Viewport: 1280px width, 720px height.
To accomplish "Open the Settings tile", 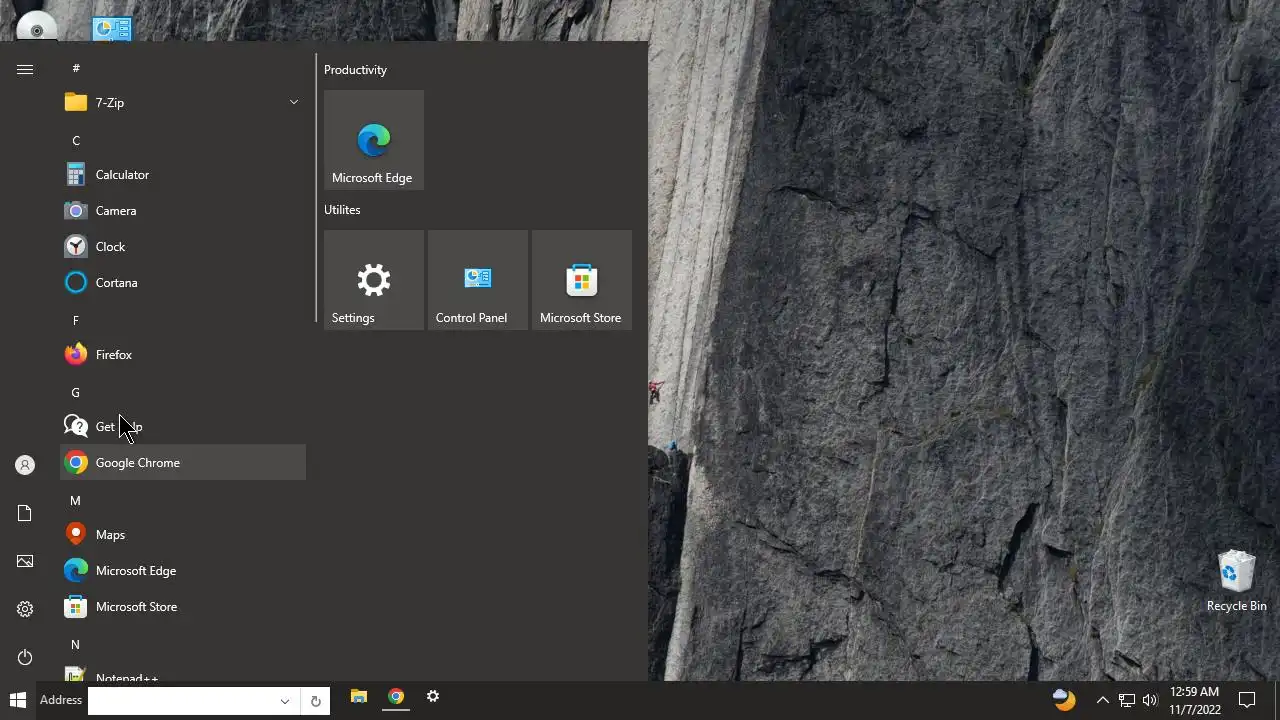I will click(374, 280).
